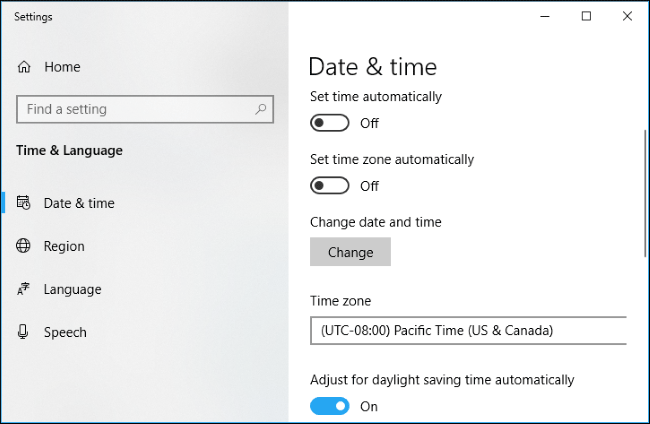This screenshot has width=650, height=424.
Task: Click 'Adjust for daylight saving time automatically' text
Action: (x=442, y=380)
